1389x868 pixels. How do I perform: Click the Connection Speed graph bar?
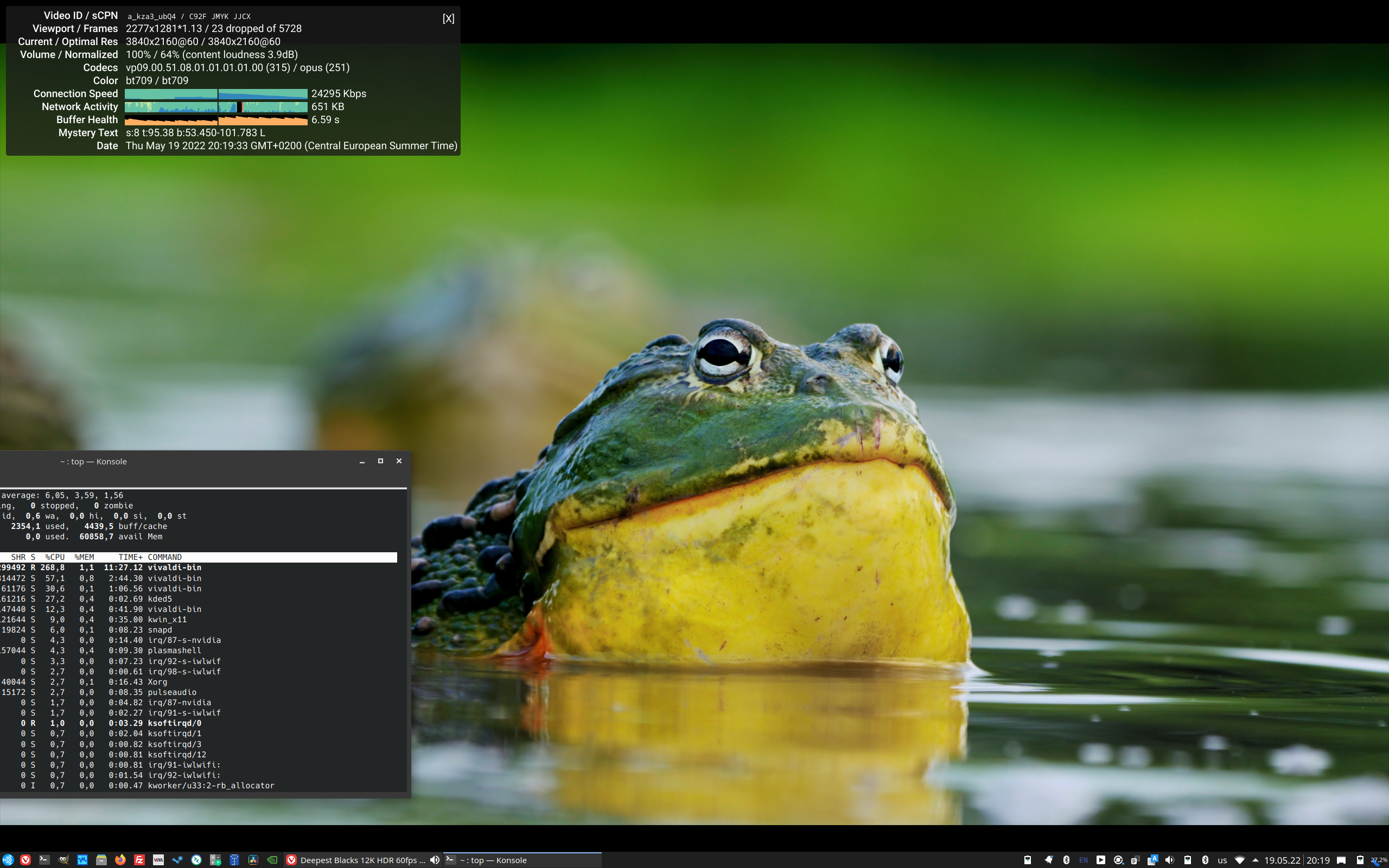point(216,93)
